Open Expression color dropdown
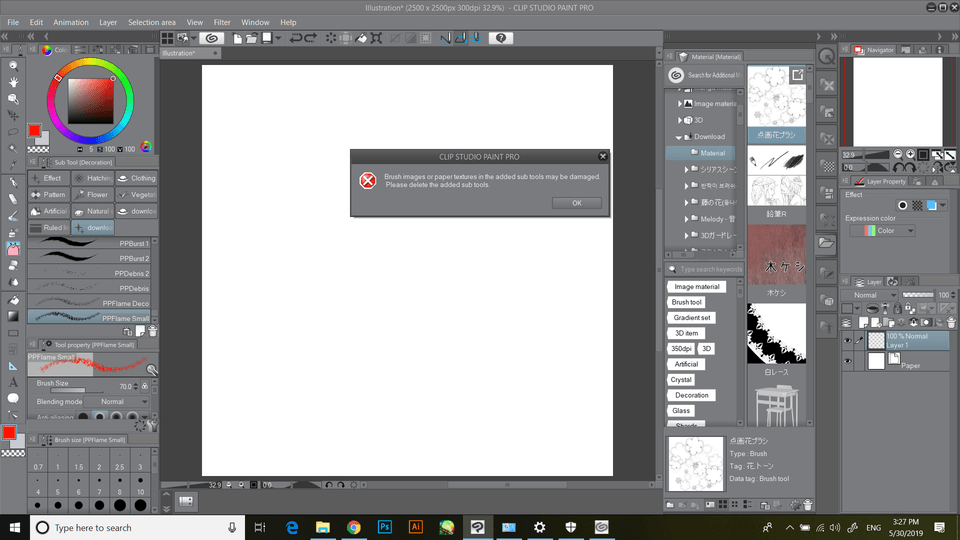960x540 pixels. pos(882,231)
